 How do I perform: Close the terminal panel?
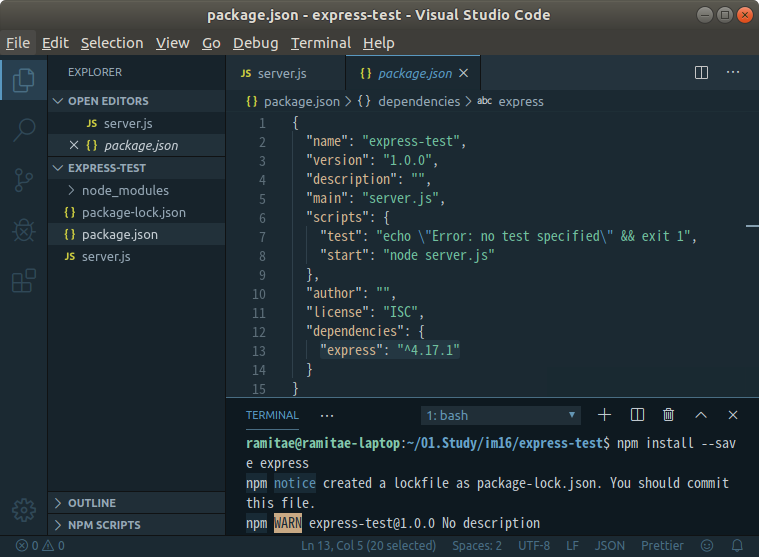click(733, 415)
